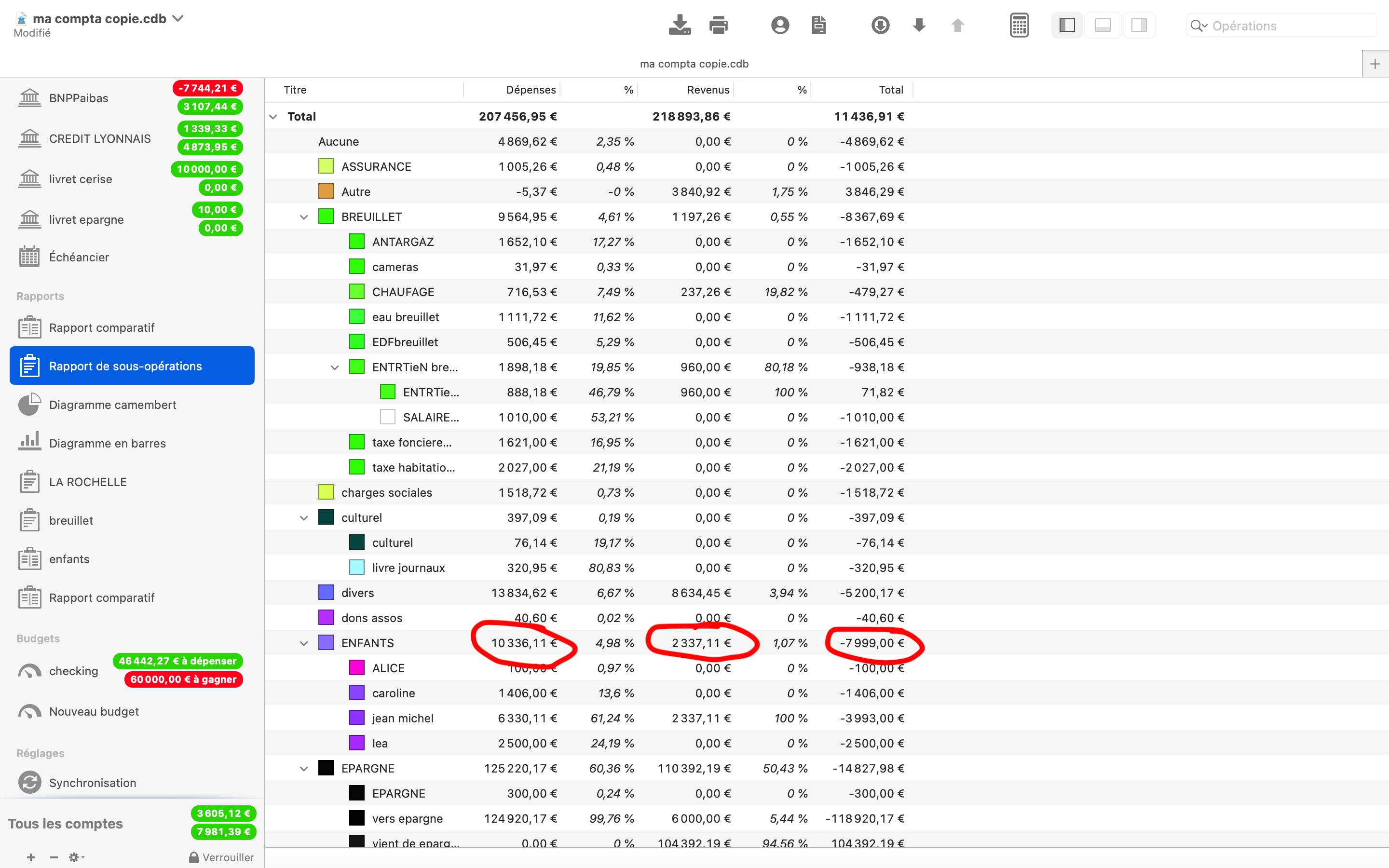Click the orange Autre color swatch
The width and height of the screenshot is (1389, 868).
pos(326,192)
